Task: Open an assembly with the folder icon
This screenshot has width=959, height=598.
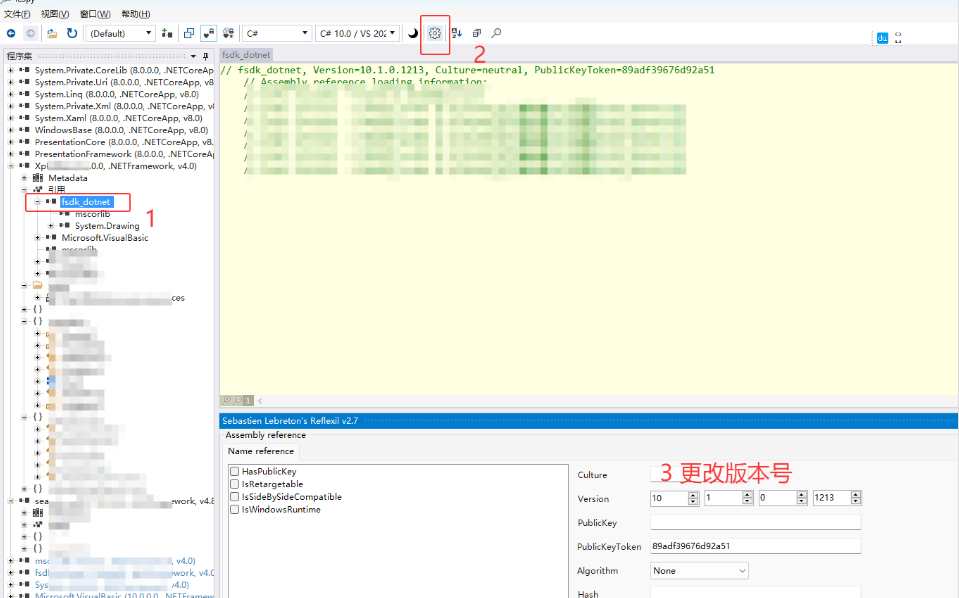Action: [52, 33]
